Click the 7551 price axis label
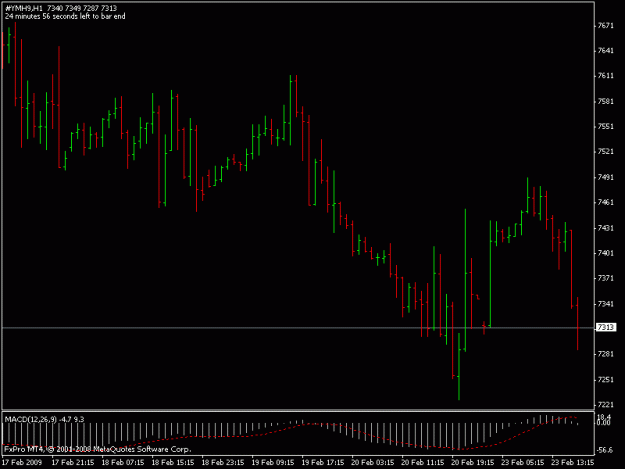Screen dimensions: 625x469 click(x=605, y=126)
